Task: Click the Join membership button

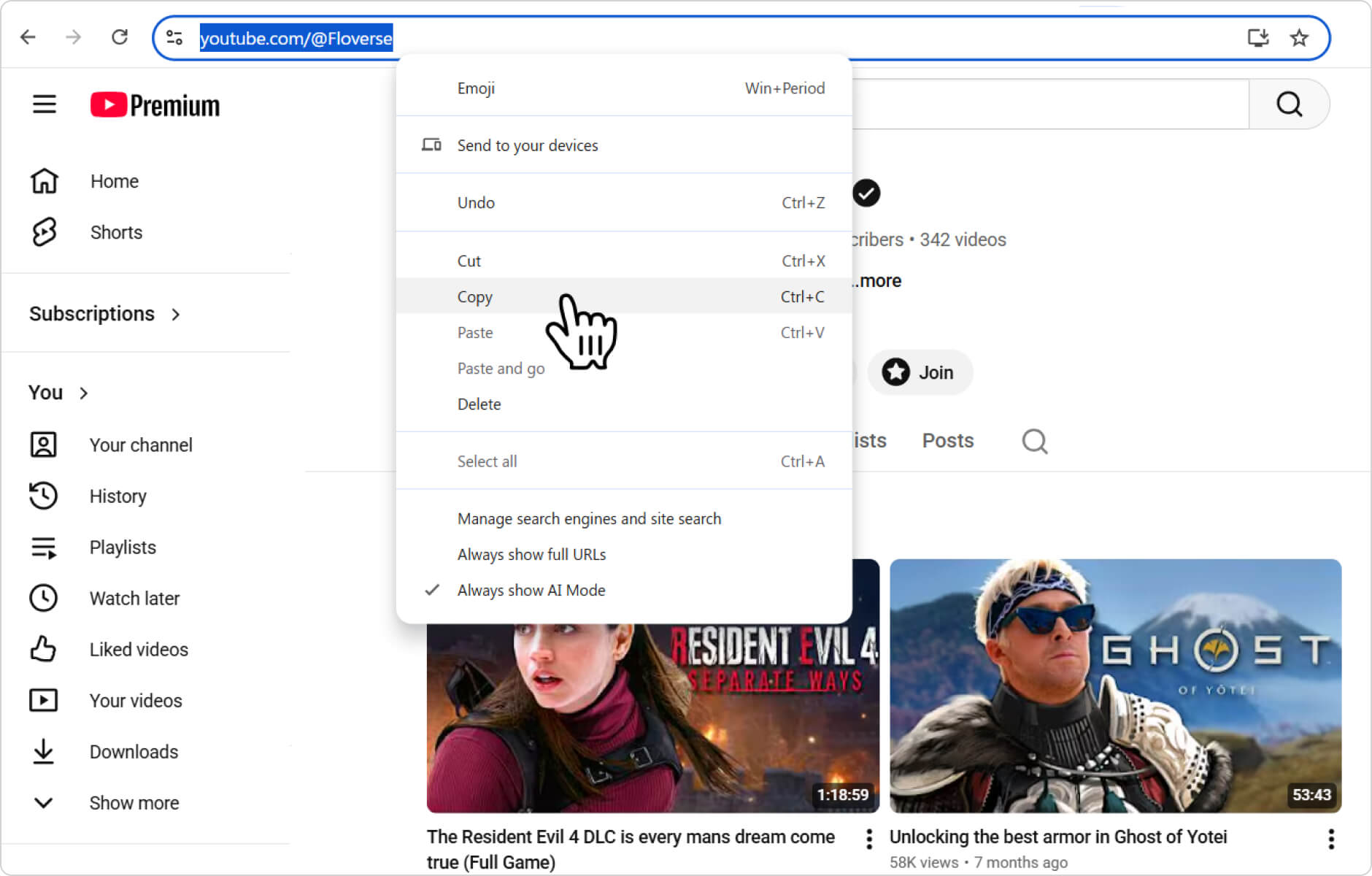Action: (x=920, y=372)
